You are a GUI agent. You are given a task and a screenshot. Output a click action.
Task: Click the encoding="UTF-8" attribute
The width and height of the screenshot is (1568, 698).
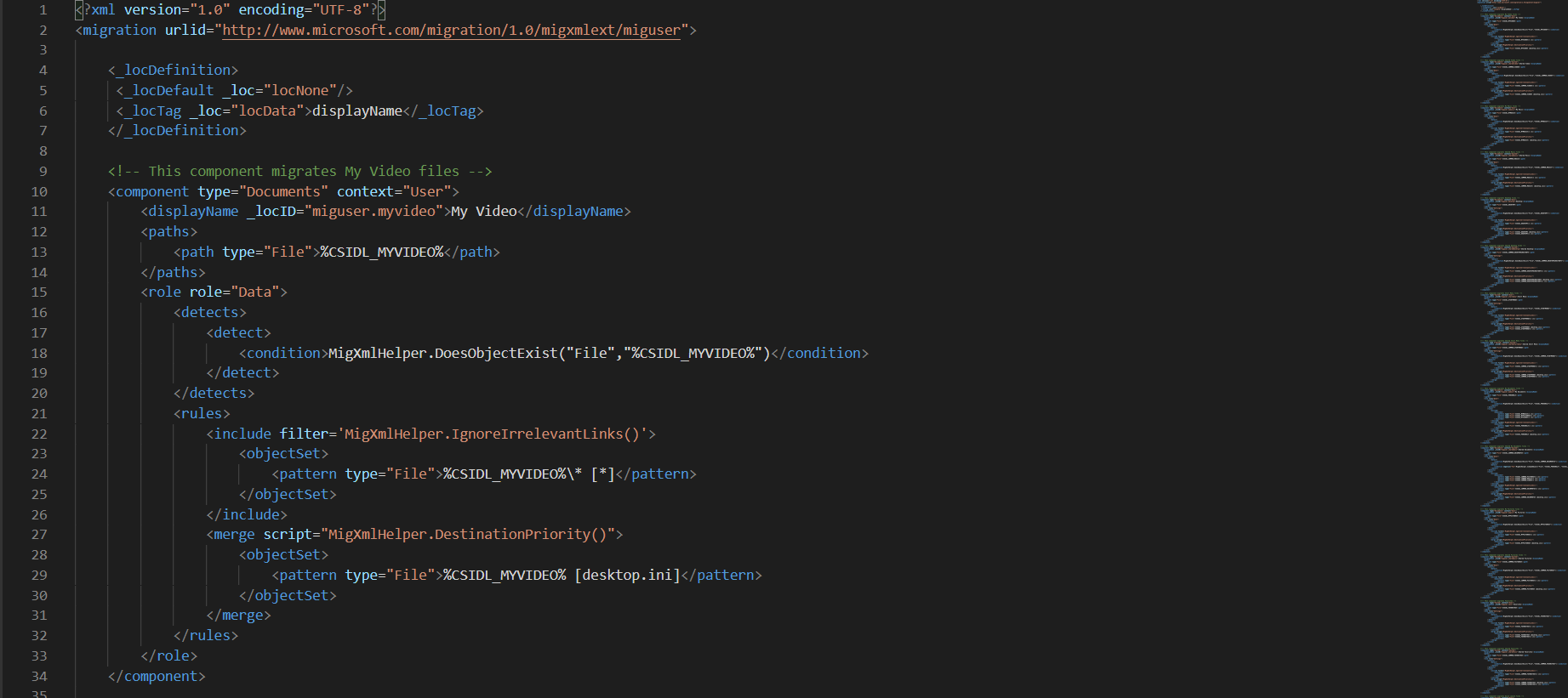303,10
